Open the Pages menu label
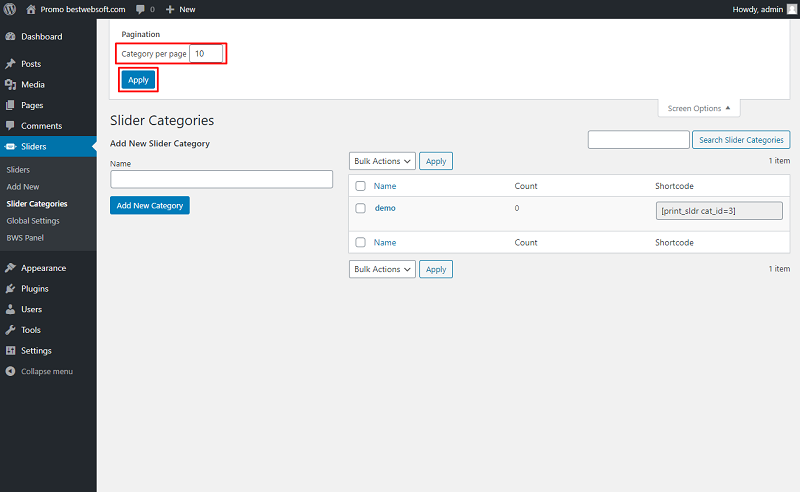Image resolution: width=800 pixels, height=492 pixels. click(x=32, y=105)
